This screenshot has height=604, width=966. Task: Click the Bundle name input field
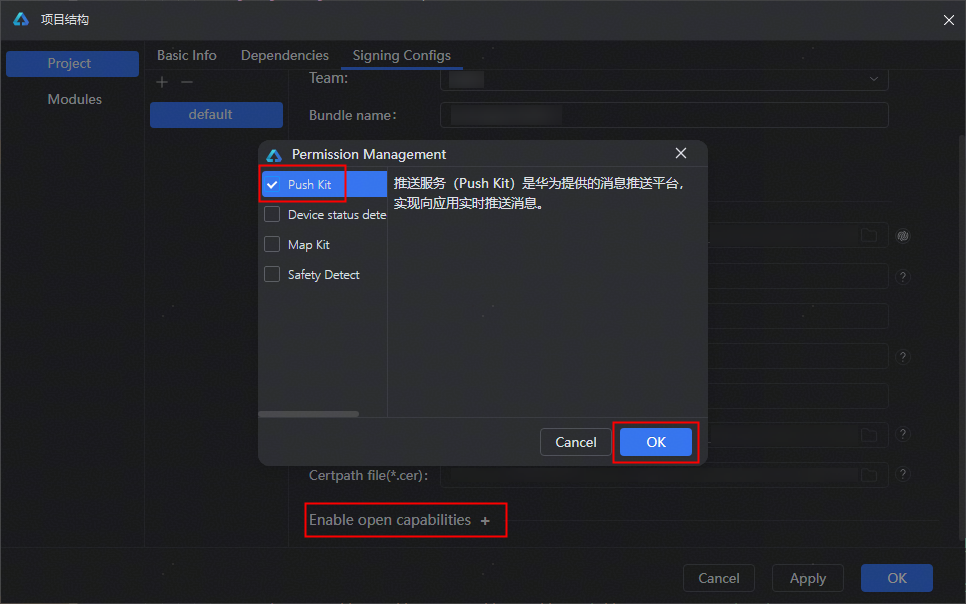tap(664, 115)
